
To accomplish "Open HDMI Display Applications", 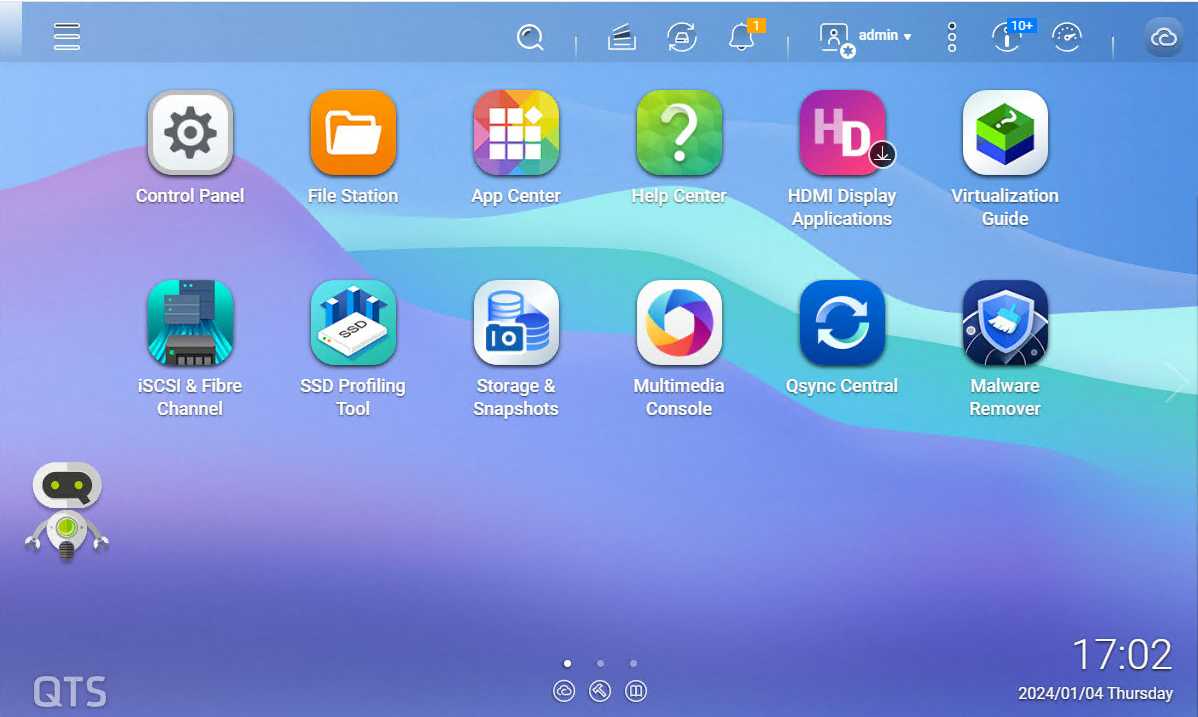I will tap(843, 133).
